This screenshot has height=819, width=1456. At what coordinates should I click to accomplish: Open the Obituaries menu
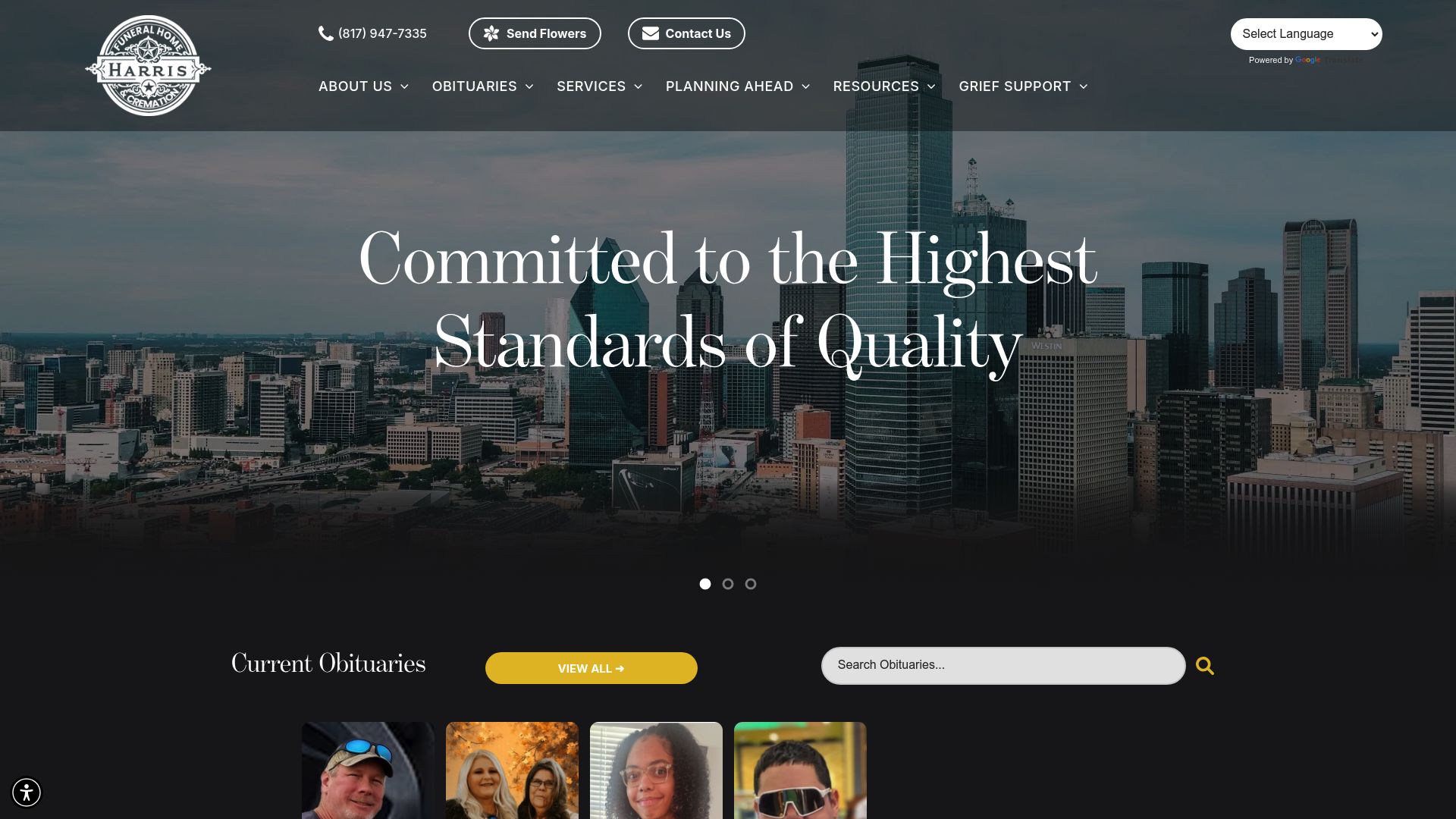click(x=483, y=86)
